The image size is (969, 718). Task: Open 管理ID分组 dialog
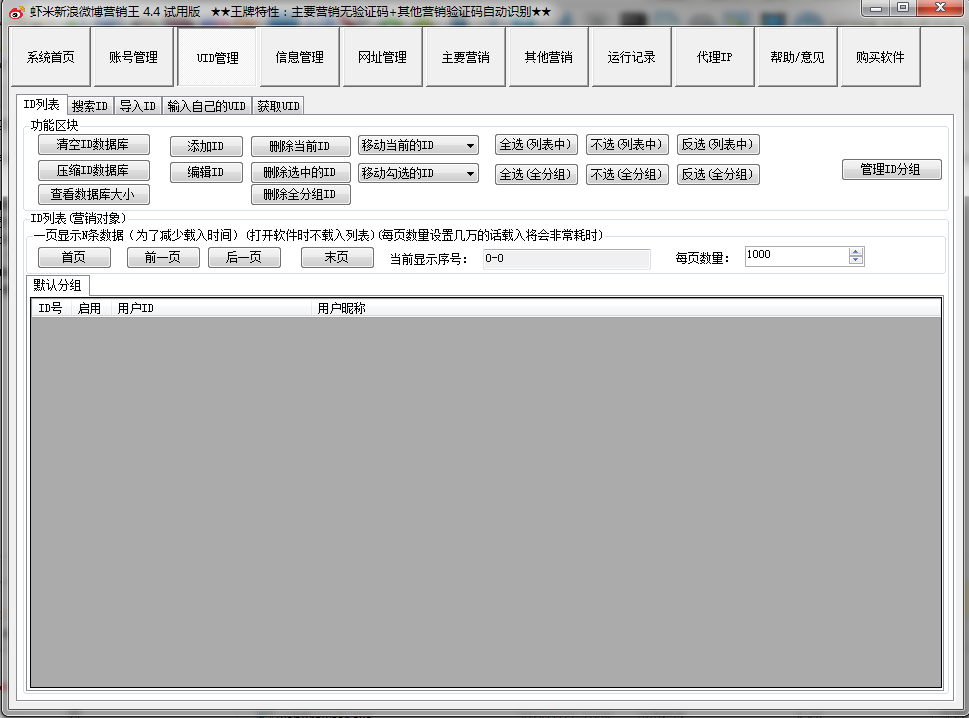(891, 170)
